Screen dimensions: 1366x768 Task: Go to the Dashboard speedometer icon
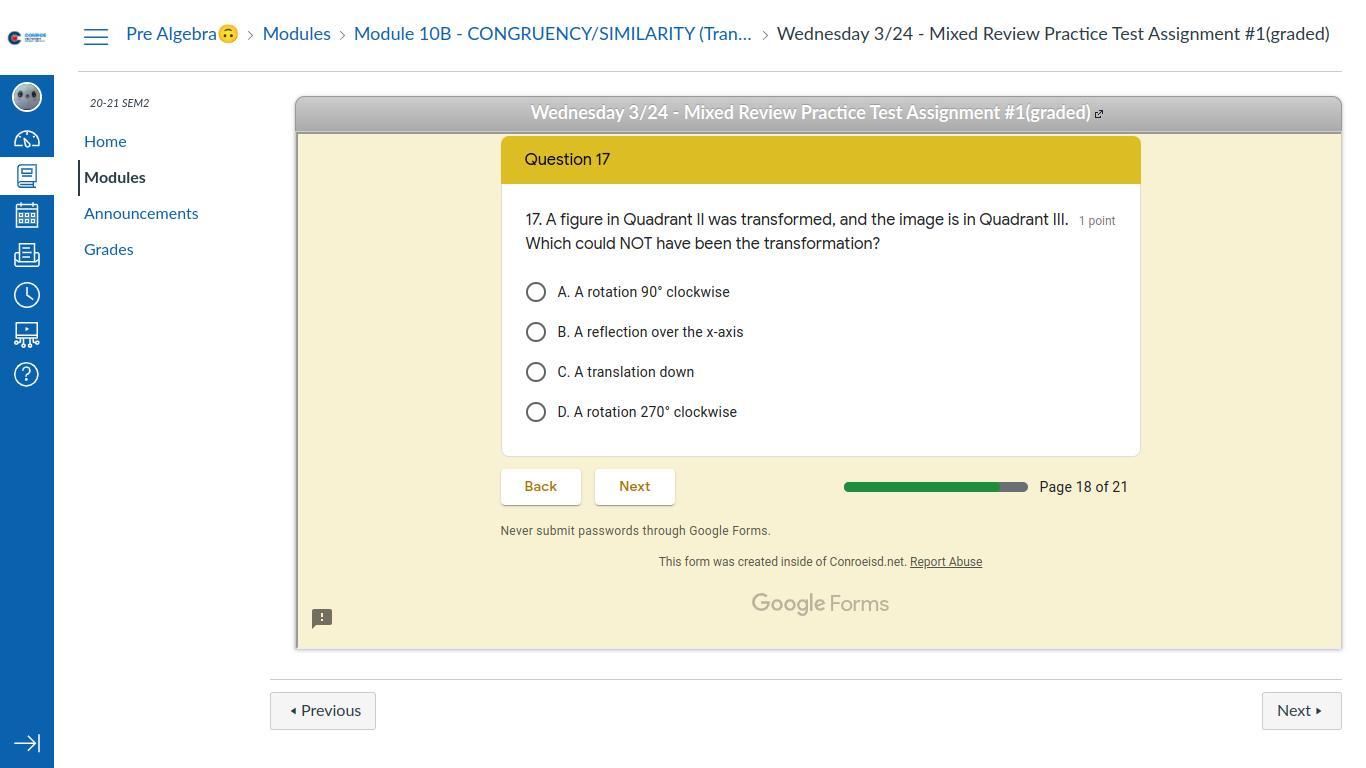coord(27,139)
